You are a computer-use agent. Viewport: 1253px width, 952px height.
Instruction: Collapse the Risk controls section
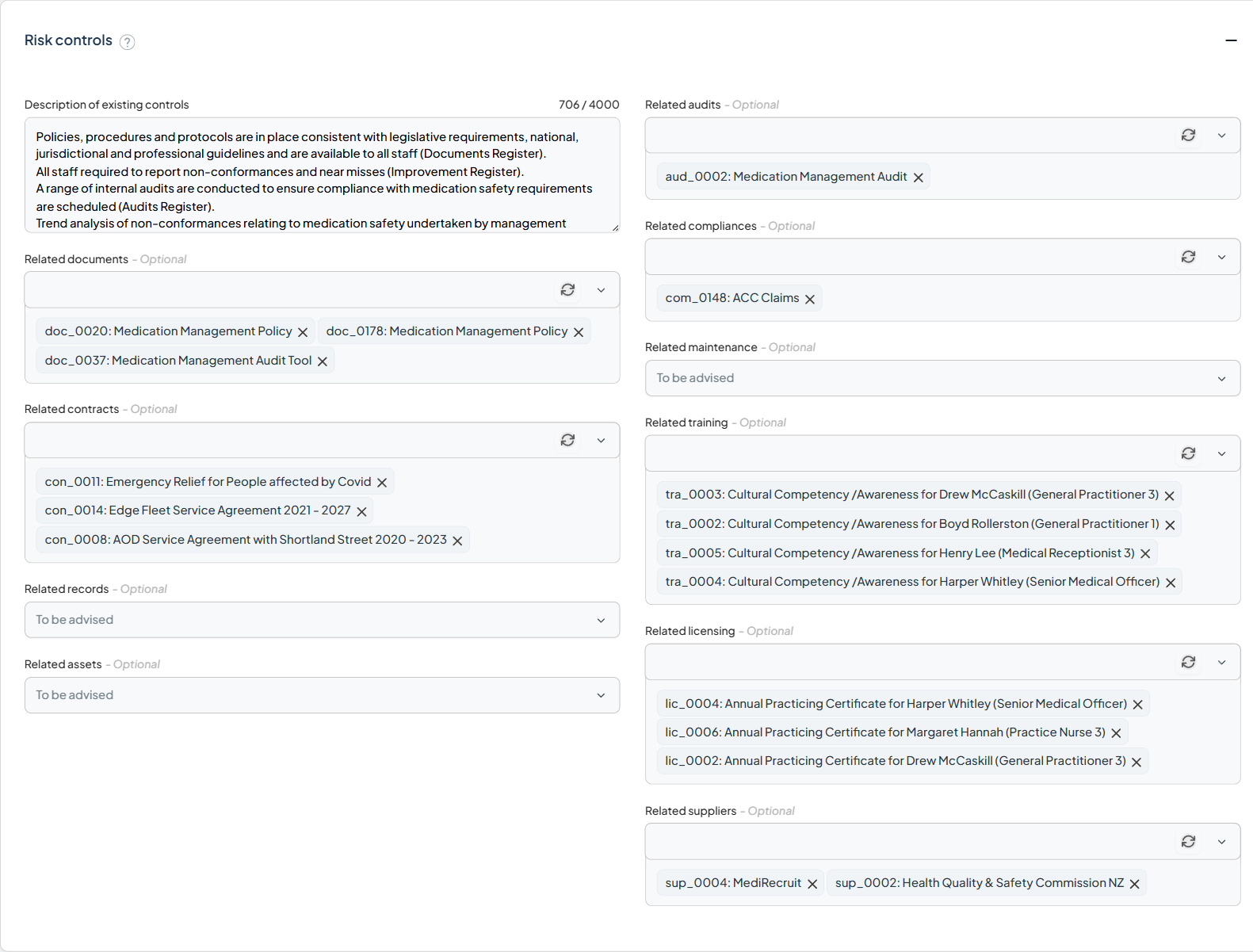pyautogui.click(x=1231, y=40)
